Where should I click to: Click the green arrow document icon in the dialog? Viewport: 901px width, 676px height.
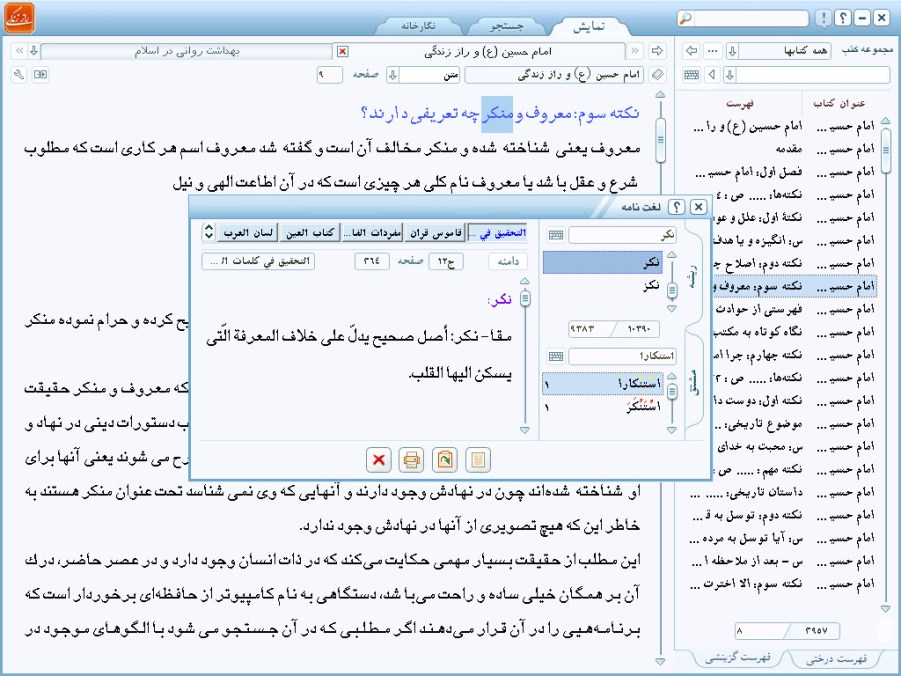click(445, 460)
